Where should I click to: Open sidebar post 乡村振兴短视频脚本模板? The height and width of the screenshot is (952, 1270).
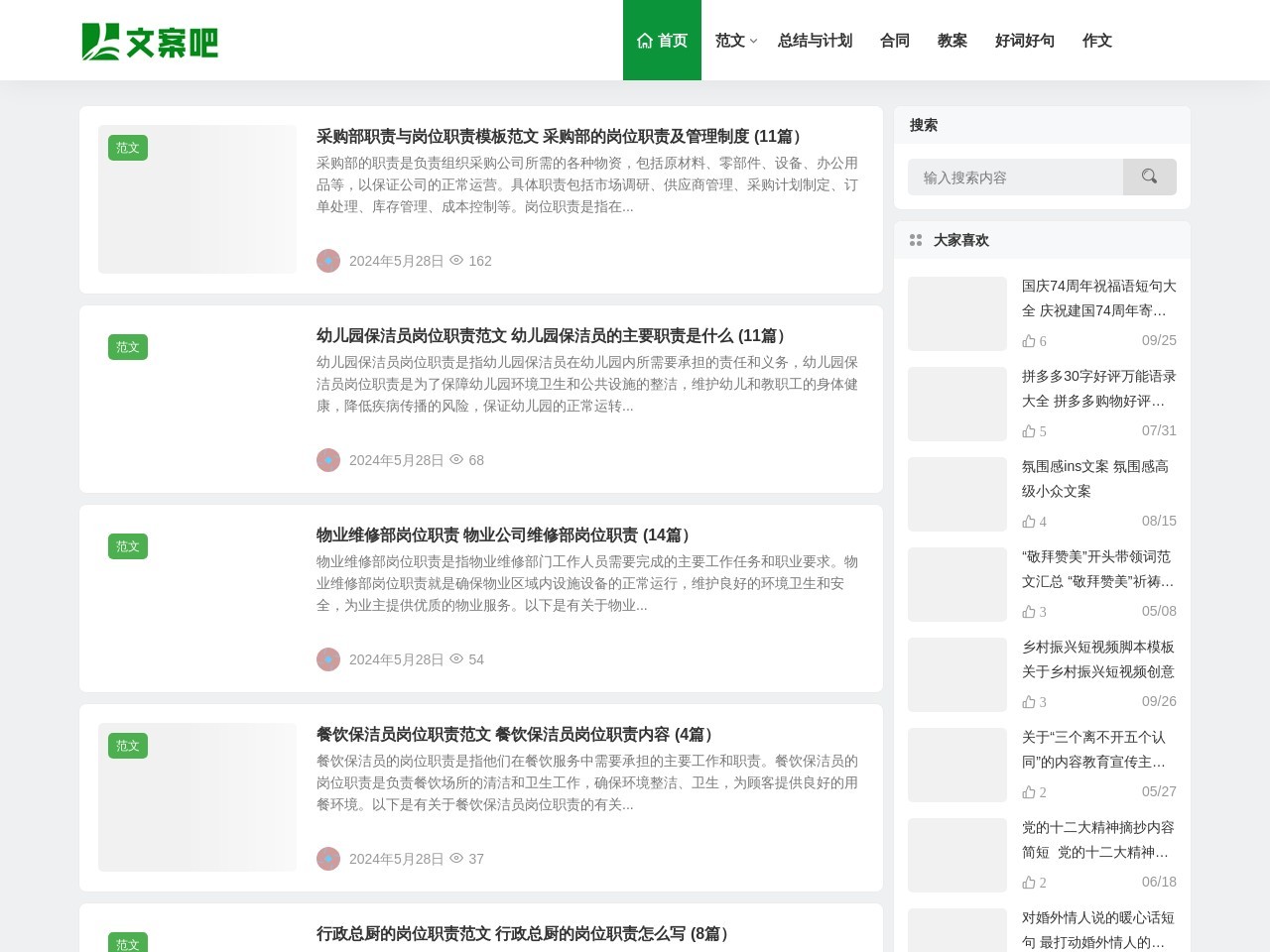pyautogui.click(x=1098, y=658)
